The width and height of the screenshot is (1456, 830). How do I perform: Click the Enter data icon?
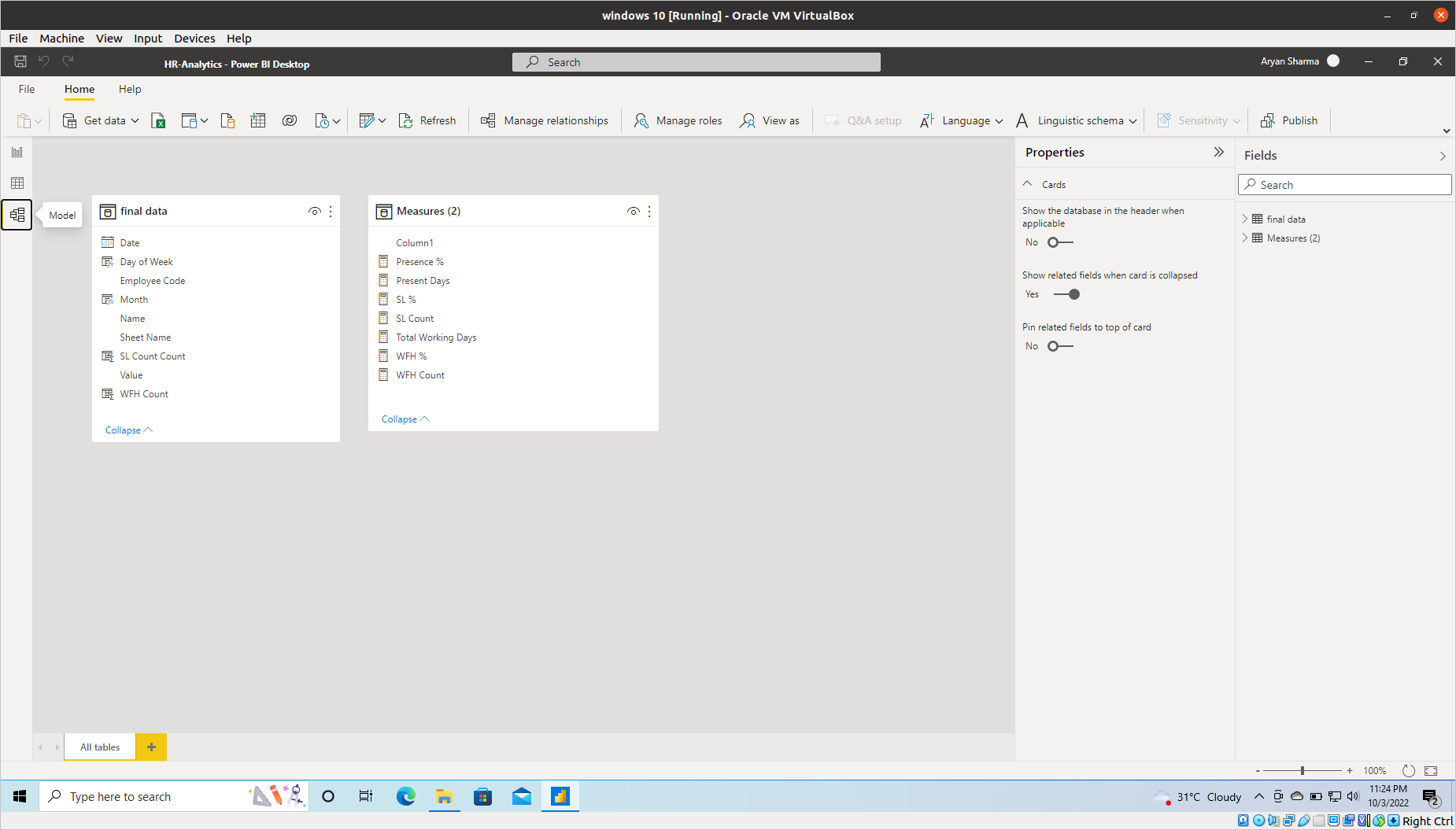[x=258, y=120]
